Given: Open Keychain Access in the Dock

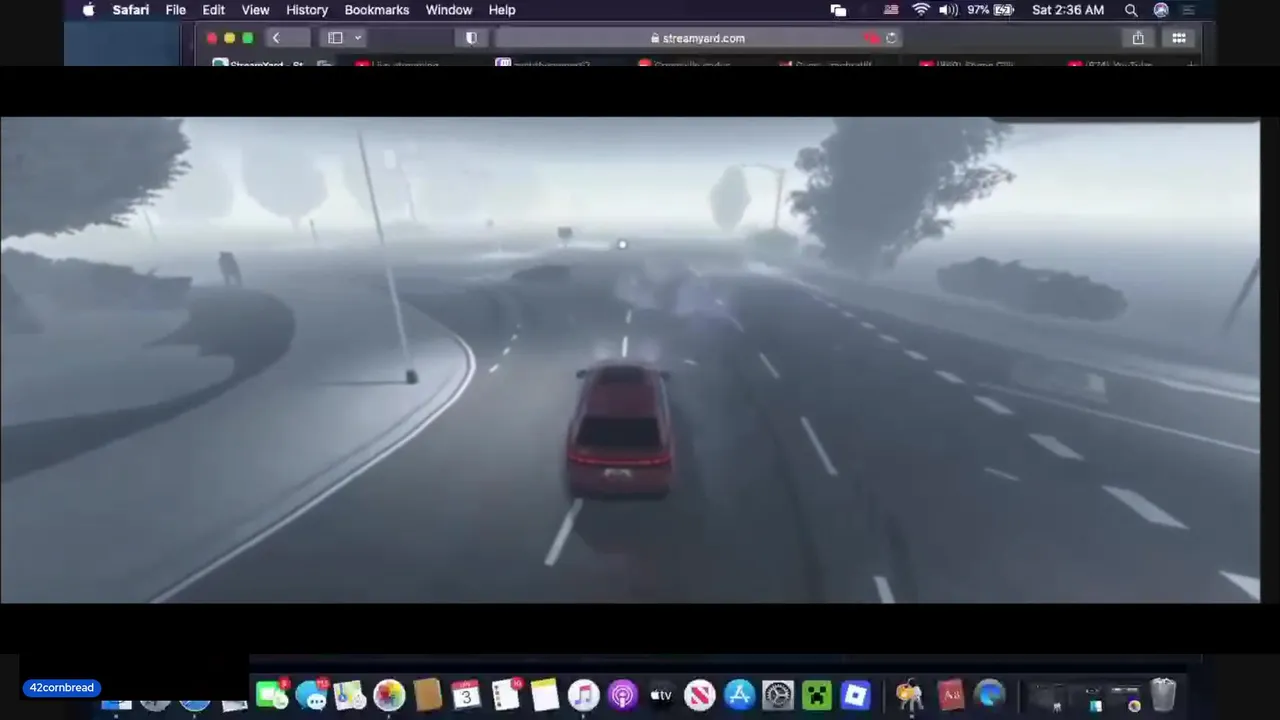Looking at the screenshot, I should coord(909,694).
